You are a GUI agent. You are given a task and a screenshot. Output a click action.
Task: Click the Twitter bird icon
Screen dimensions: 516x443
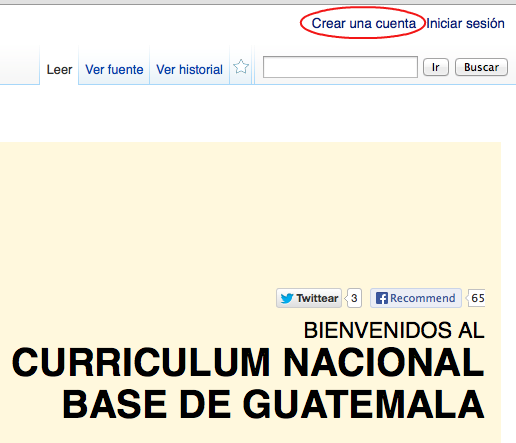pos(287,298)
